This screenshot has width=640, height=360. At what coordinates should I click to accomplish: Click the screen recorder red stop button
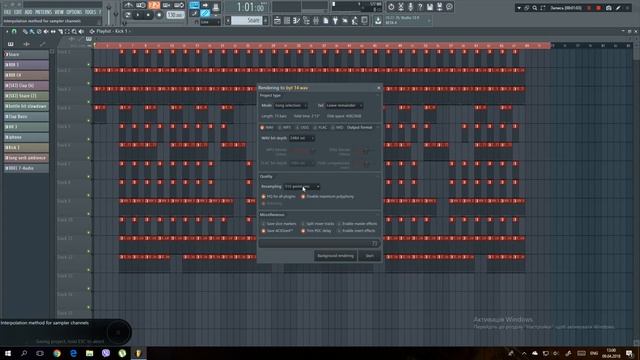[598, 8]
